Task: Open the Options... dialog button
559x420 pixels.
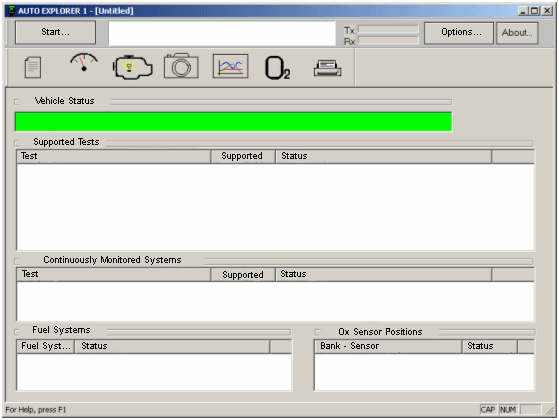Action: click(458, 33)
